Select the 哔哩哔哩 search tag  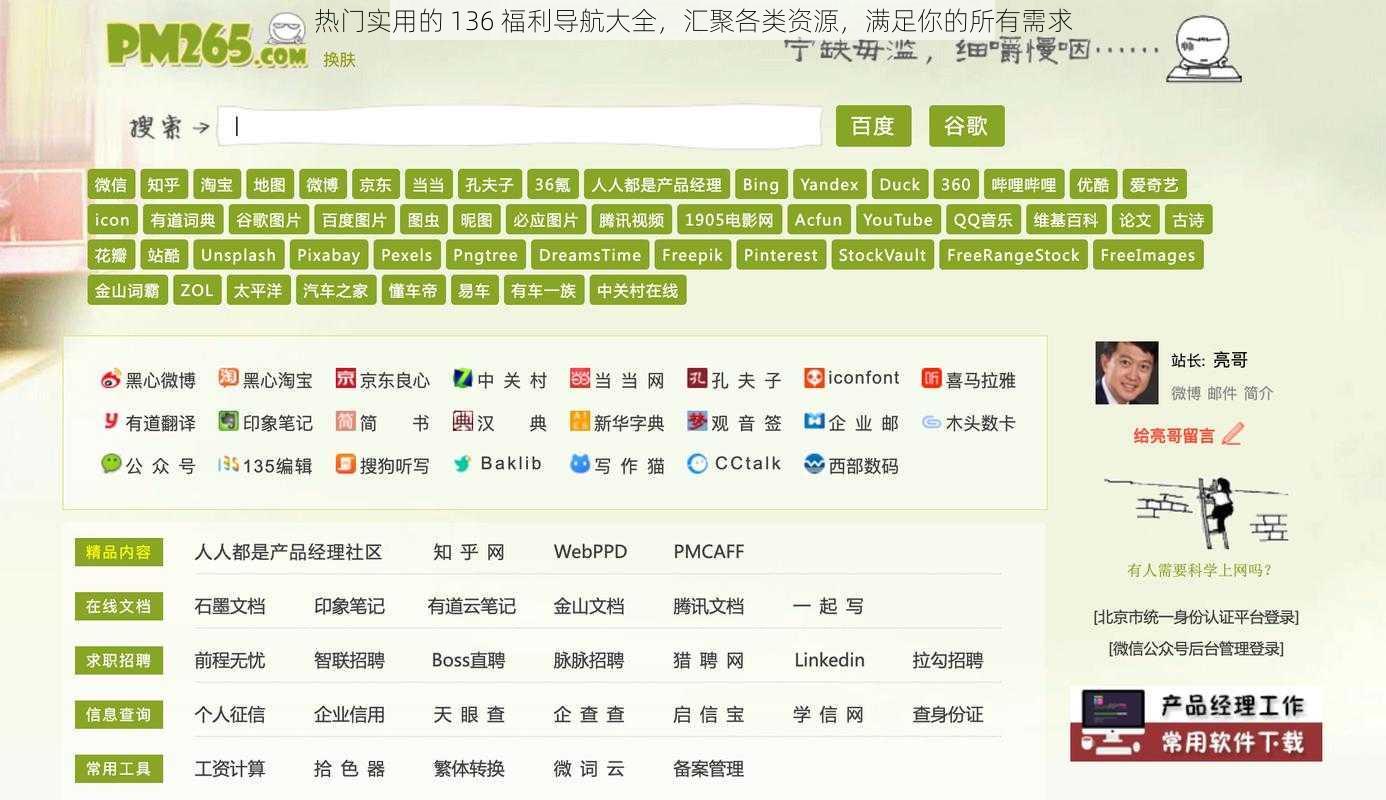tap(1024, 184)
